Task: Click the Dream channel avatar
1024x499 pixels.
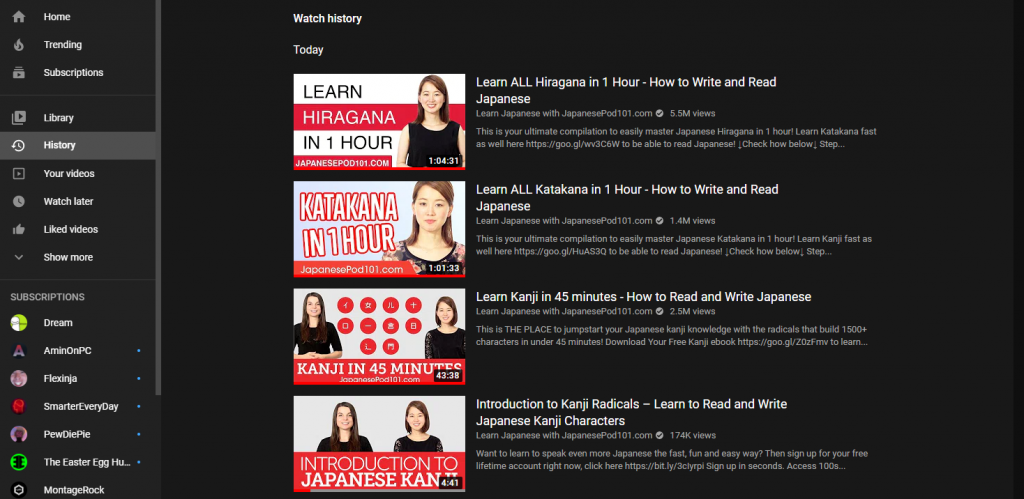Action: click(19, 323)
